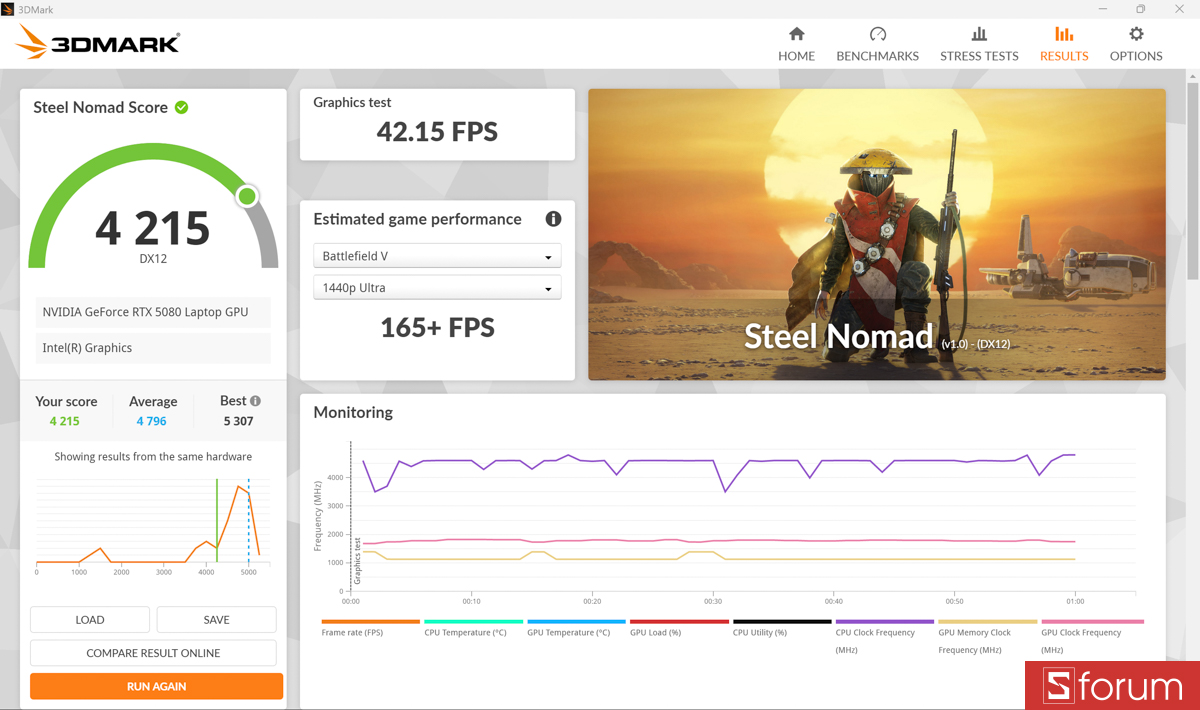Open the Benchmarks tab
Image resolution: width=1200 pixels, height=710 pixels.
[877, 45]
